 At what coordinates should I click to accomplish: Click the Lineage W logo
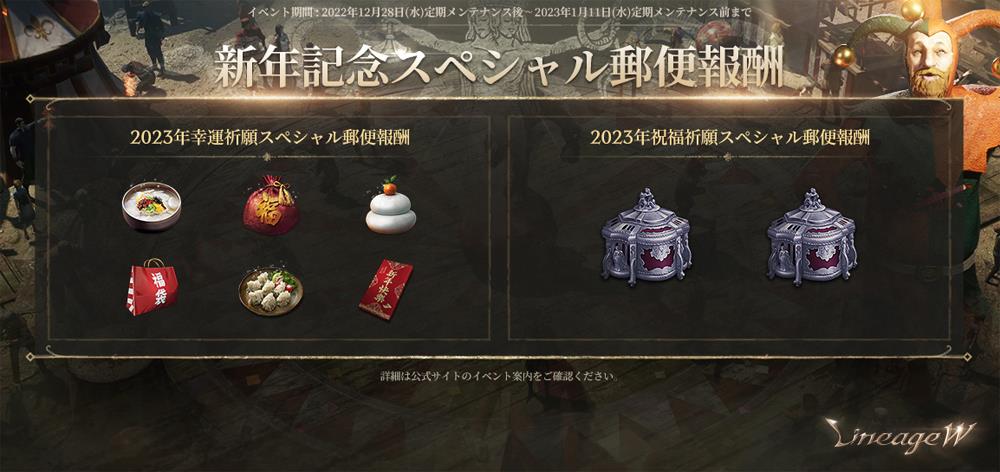coord(901,434)
